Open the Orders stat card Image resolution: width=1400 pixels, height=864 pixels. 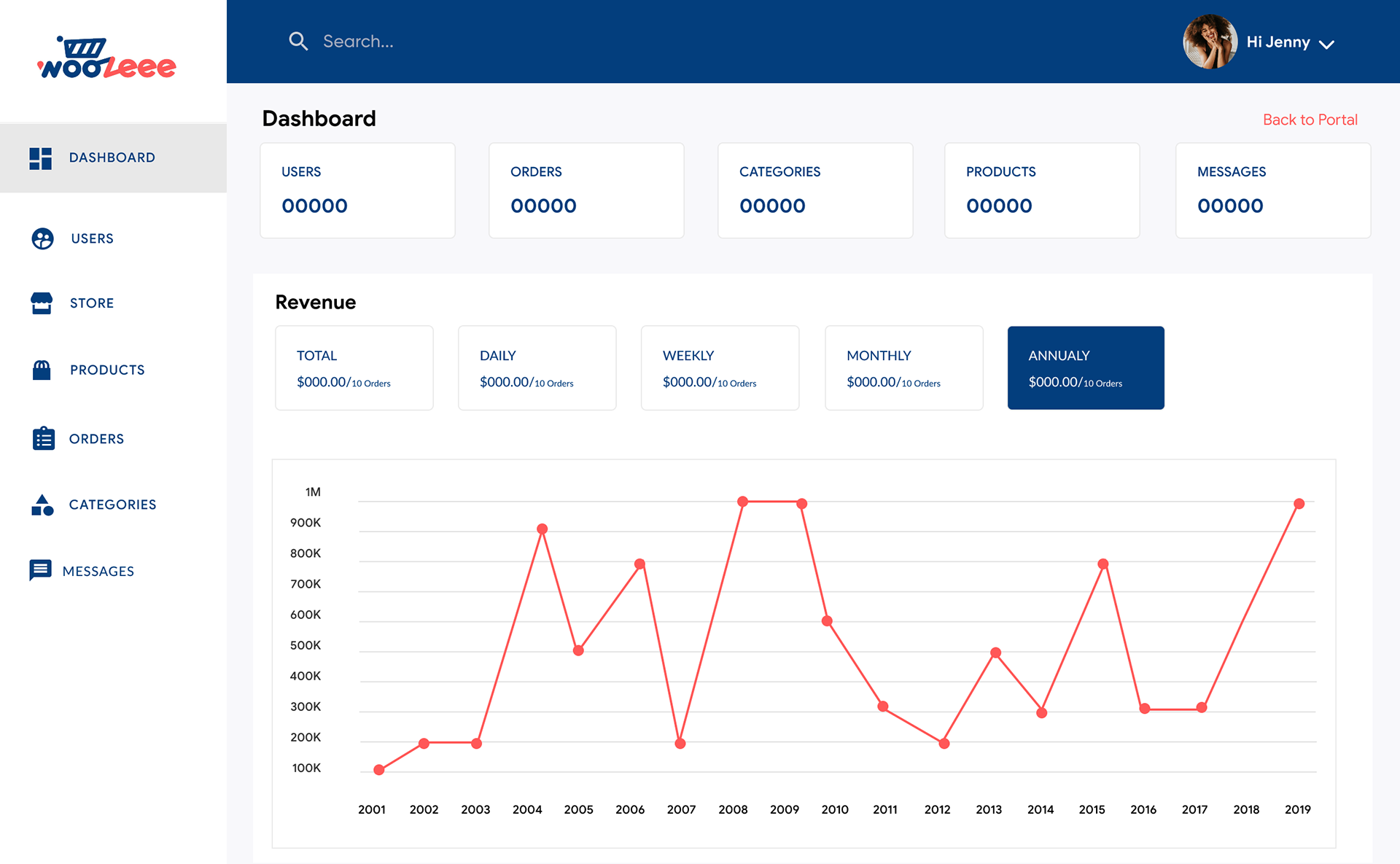coord(586,190)
